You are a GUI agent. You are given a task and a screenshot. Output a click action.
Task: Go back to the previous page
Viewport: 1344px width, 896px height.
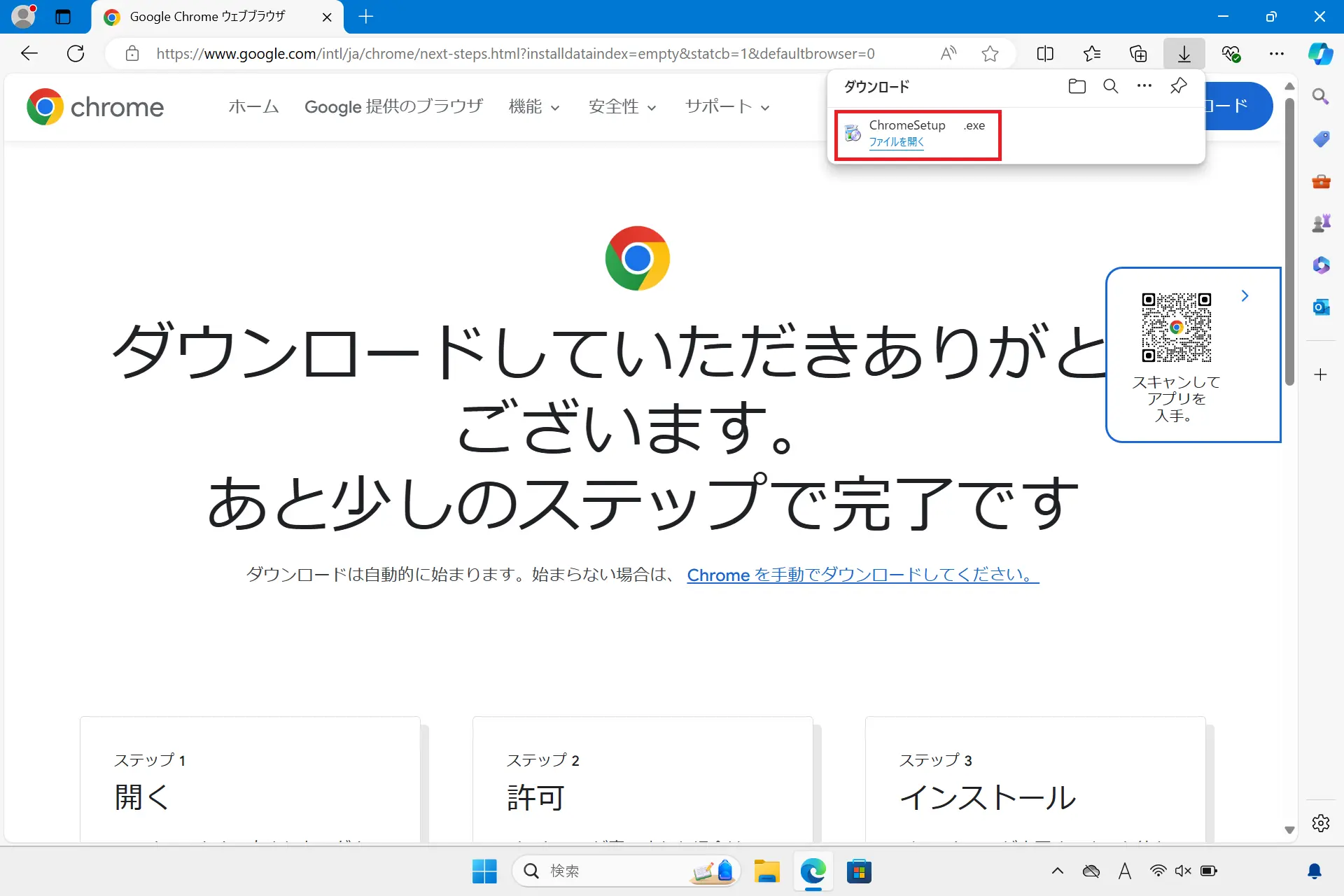pyautogui.click(x=29, y=53)
